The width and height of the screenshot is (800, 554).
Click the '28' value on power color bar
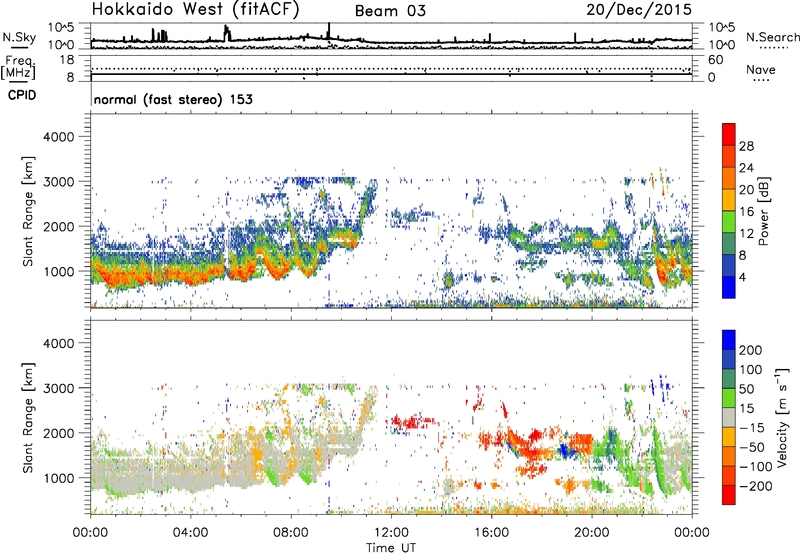746,146
